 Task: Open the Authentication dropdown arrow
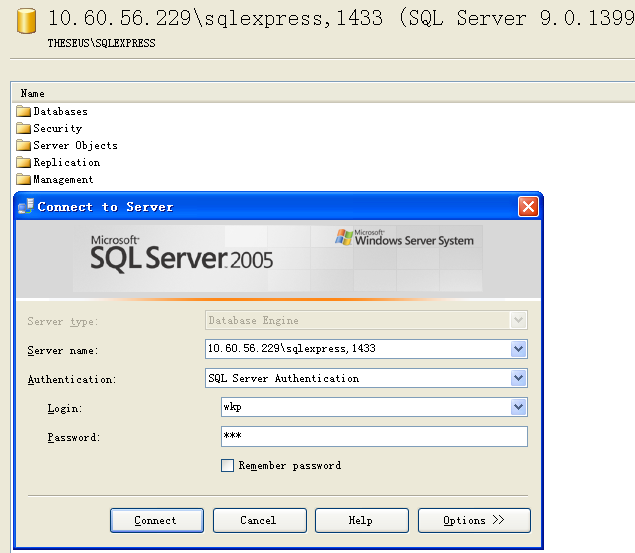click(518, 378)
